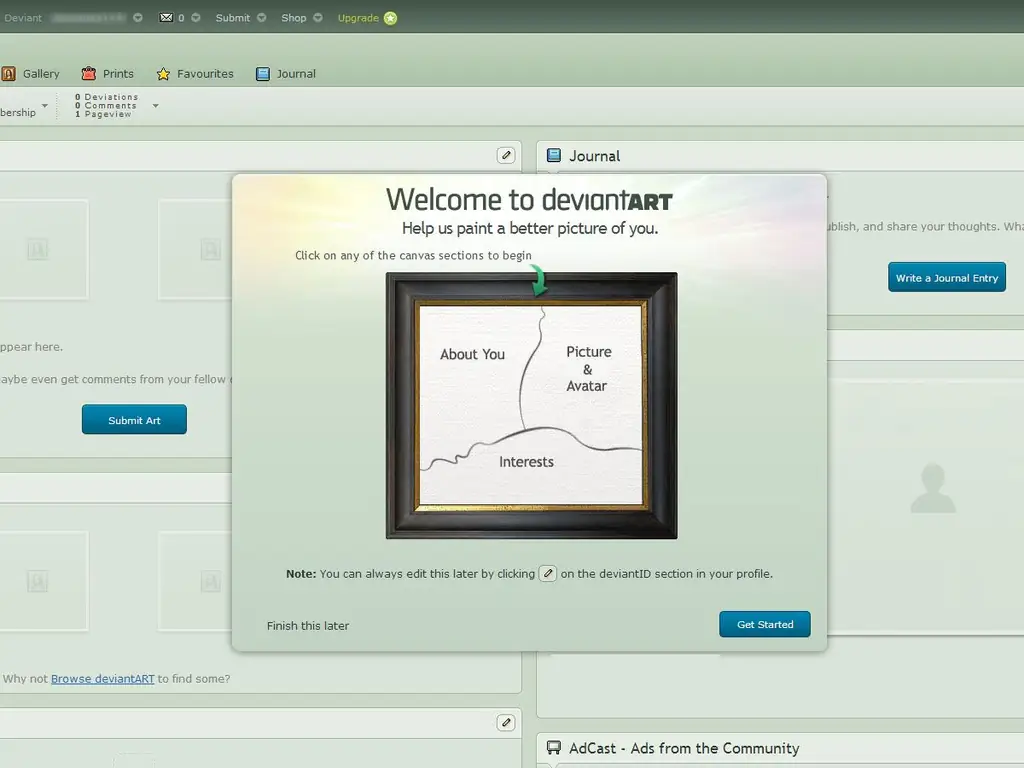Click the book icon beside the Journal panel heading
The image size is (1024, 768).
pos(554,155)
